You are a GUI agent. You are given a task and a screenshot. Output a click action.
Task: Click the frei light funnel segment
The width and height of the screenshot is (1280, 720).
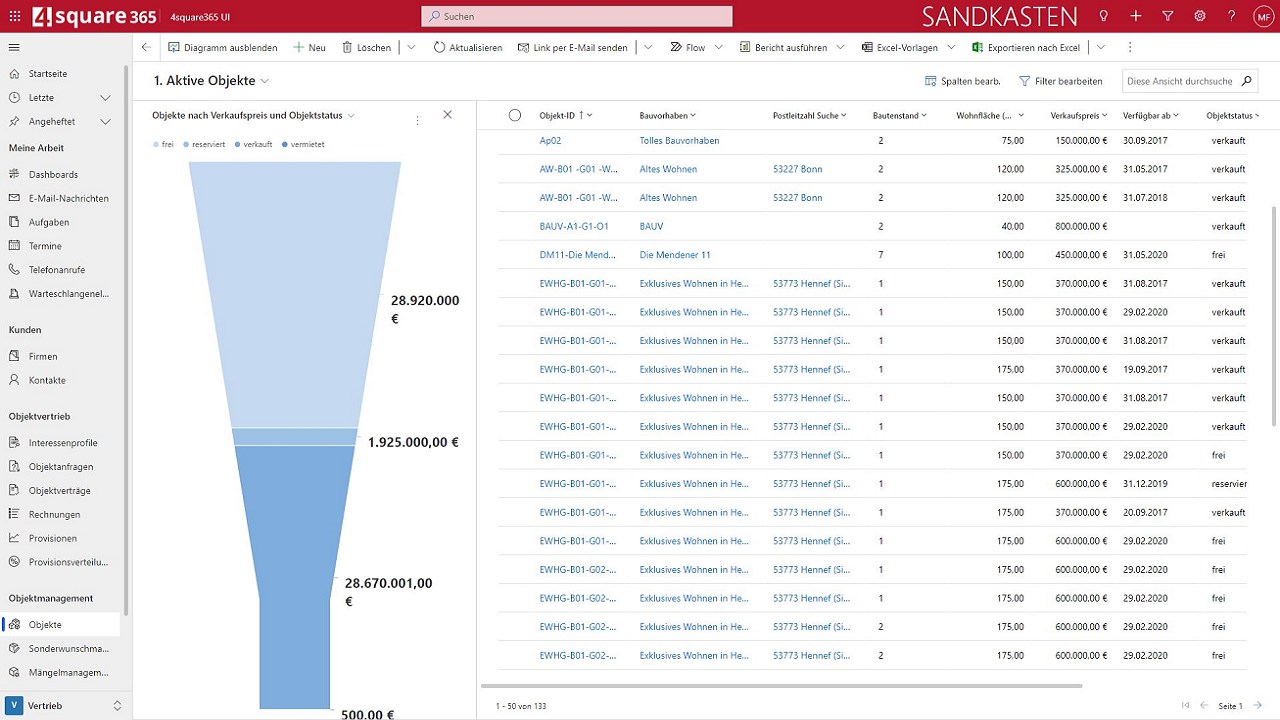click(x=295, y=295)
